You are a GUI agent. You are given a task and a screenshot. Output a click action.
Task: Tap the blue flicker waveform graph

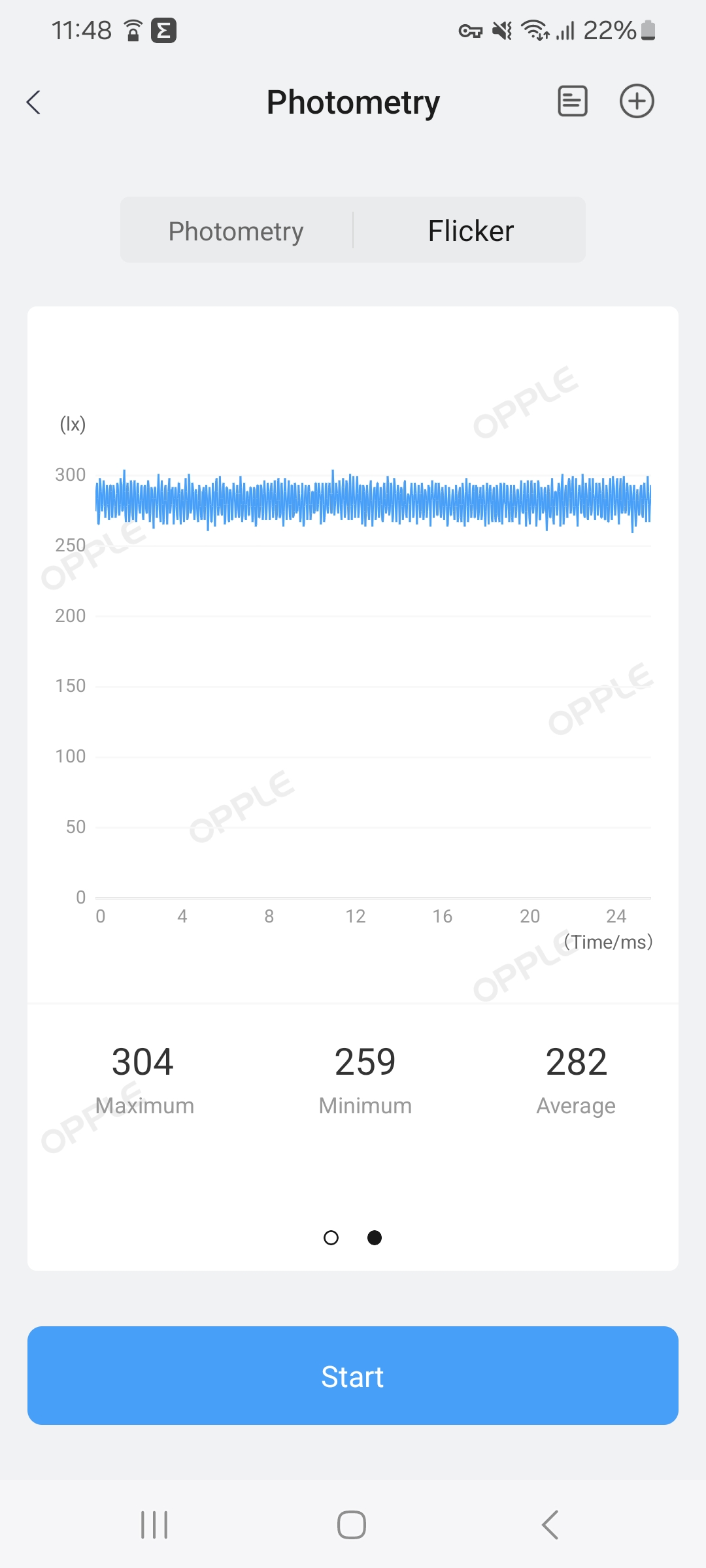point(373,500)
